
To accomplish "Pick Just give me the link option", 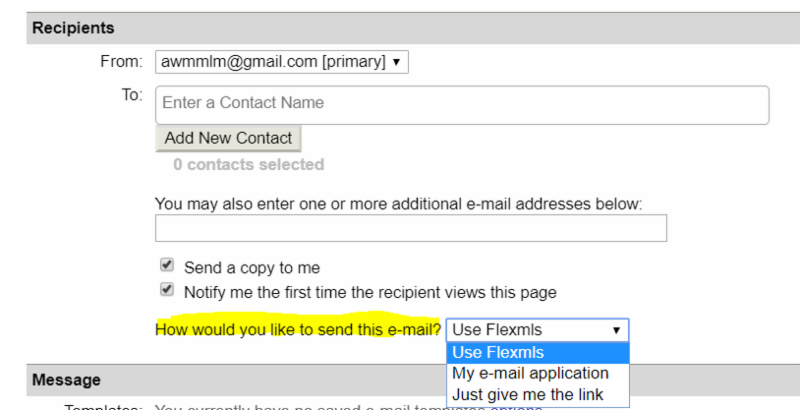I will [527, 395].
